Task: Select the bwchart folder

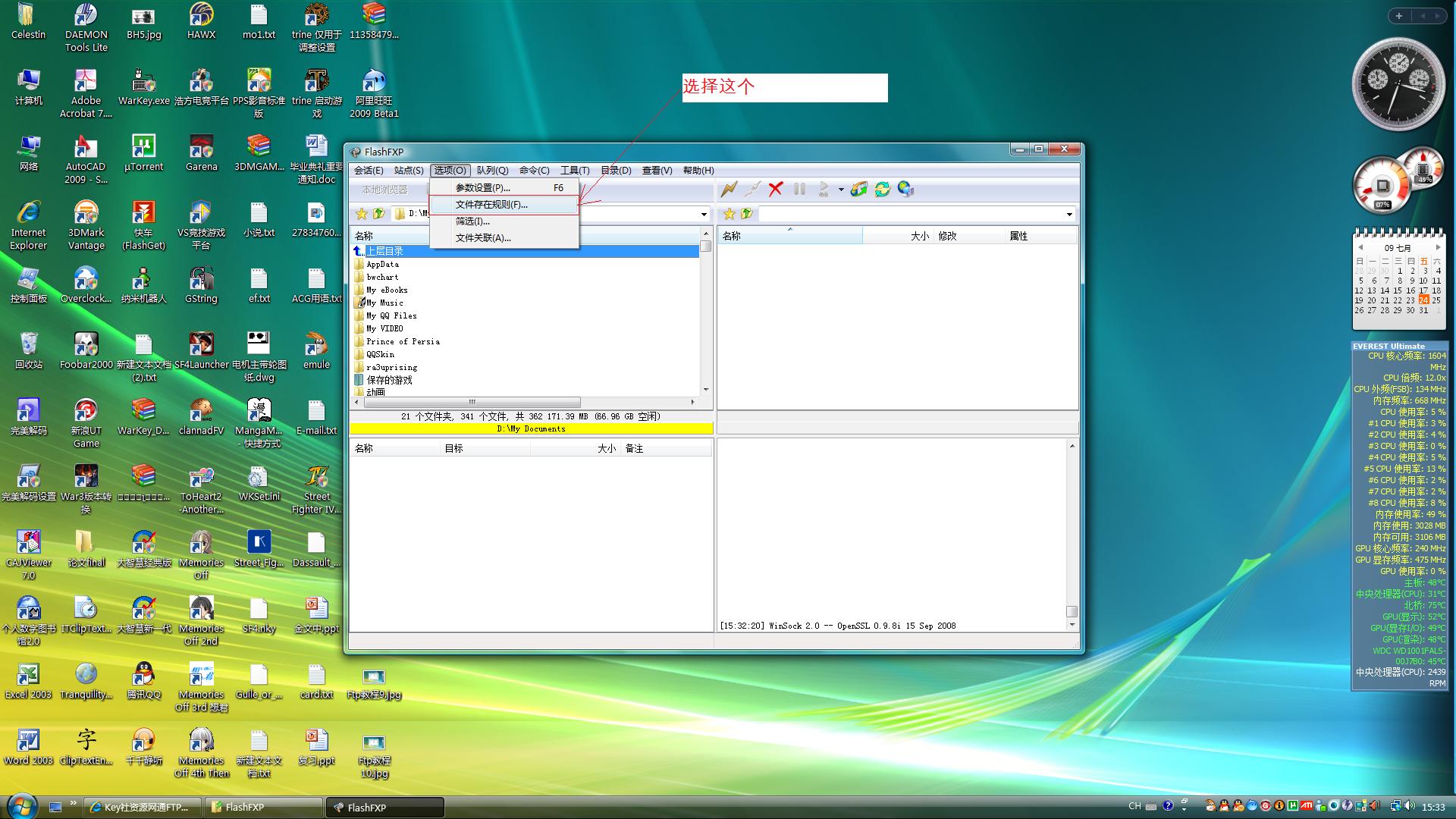Action: 382,278
